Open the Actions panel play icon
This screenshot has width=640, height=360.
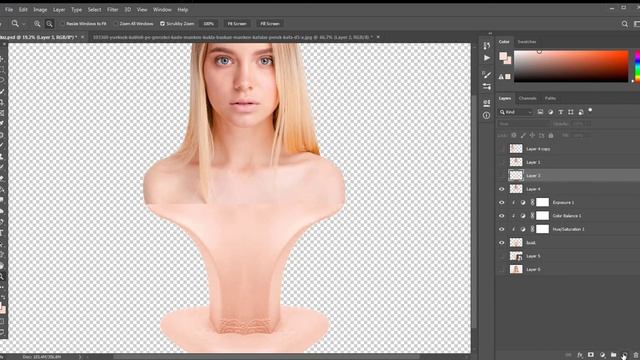coord(487,58)
